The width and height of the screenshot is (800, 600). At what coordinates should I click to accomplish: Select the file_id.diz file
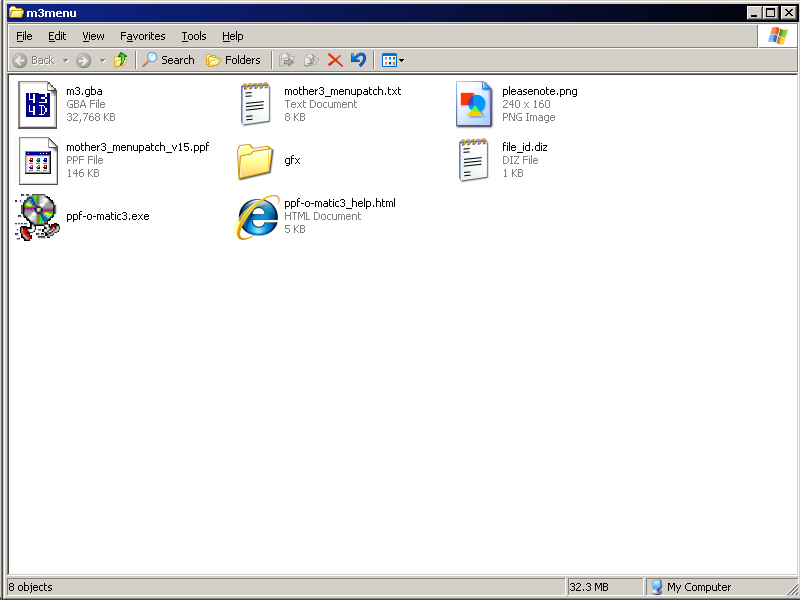click(474, 161)
